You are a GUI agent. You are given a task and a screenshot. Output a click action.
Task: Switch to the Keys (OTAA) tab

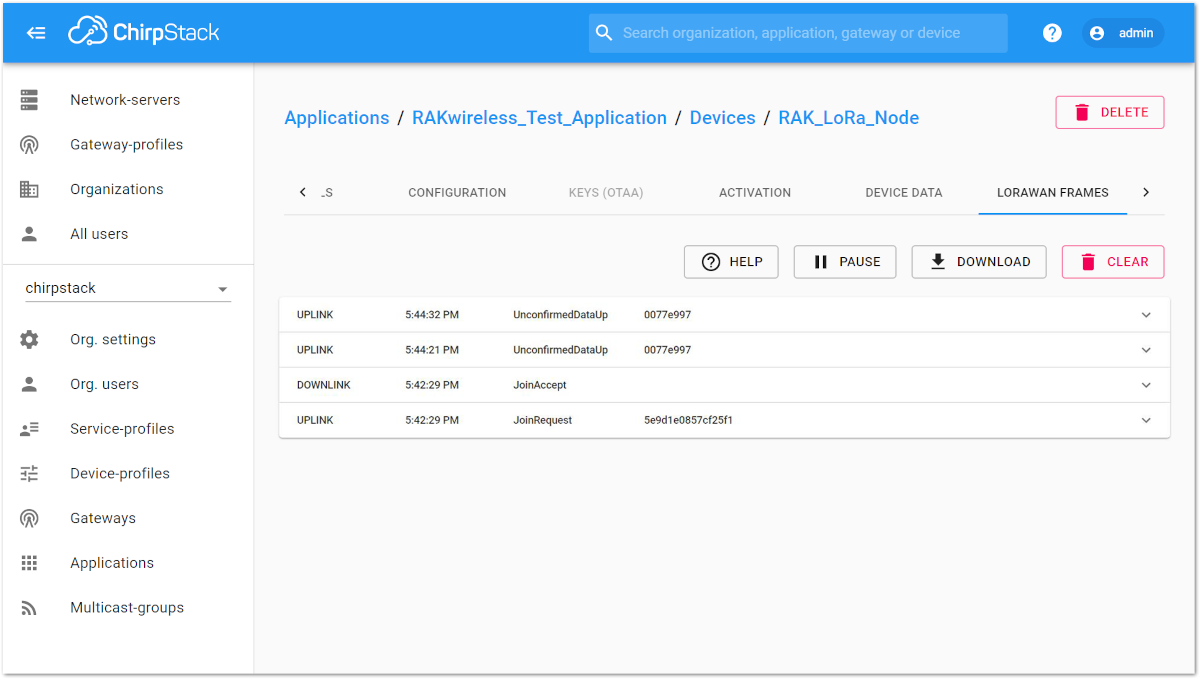click(606, 193)
